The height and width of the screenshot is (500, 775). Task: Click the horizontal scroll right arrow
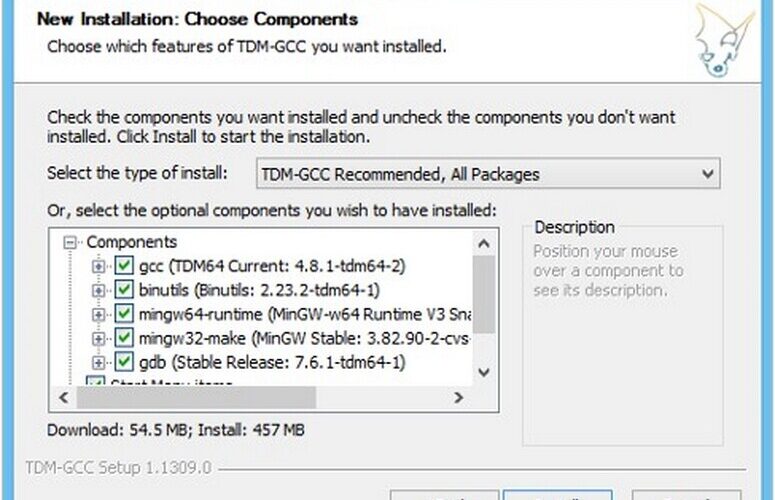[x=459, y=397]
